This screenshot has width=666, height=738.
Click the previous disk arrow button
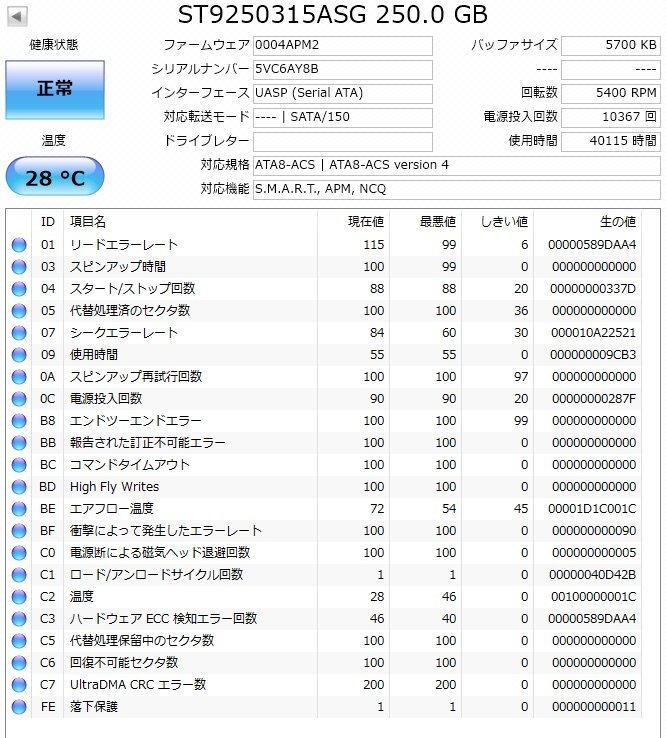coord(17,16)
